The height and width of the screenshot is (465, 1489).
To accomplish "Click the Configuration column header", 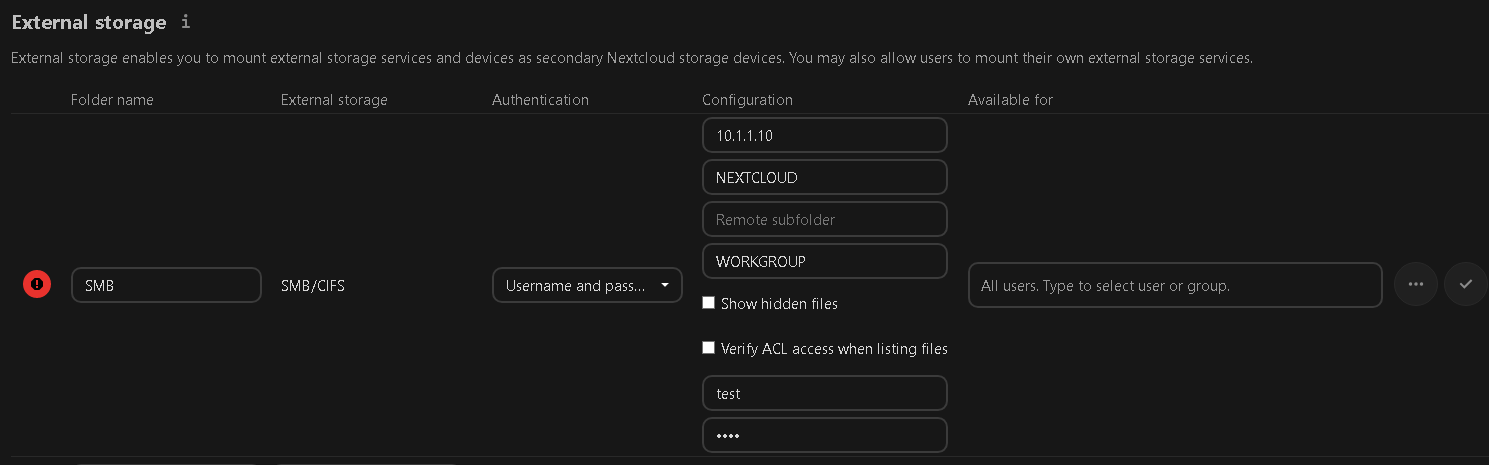I will (747, 100).
